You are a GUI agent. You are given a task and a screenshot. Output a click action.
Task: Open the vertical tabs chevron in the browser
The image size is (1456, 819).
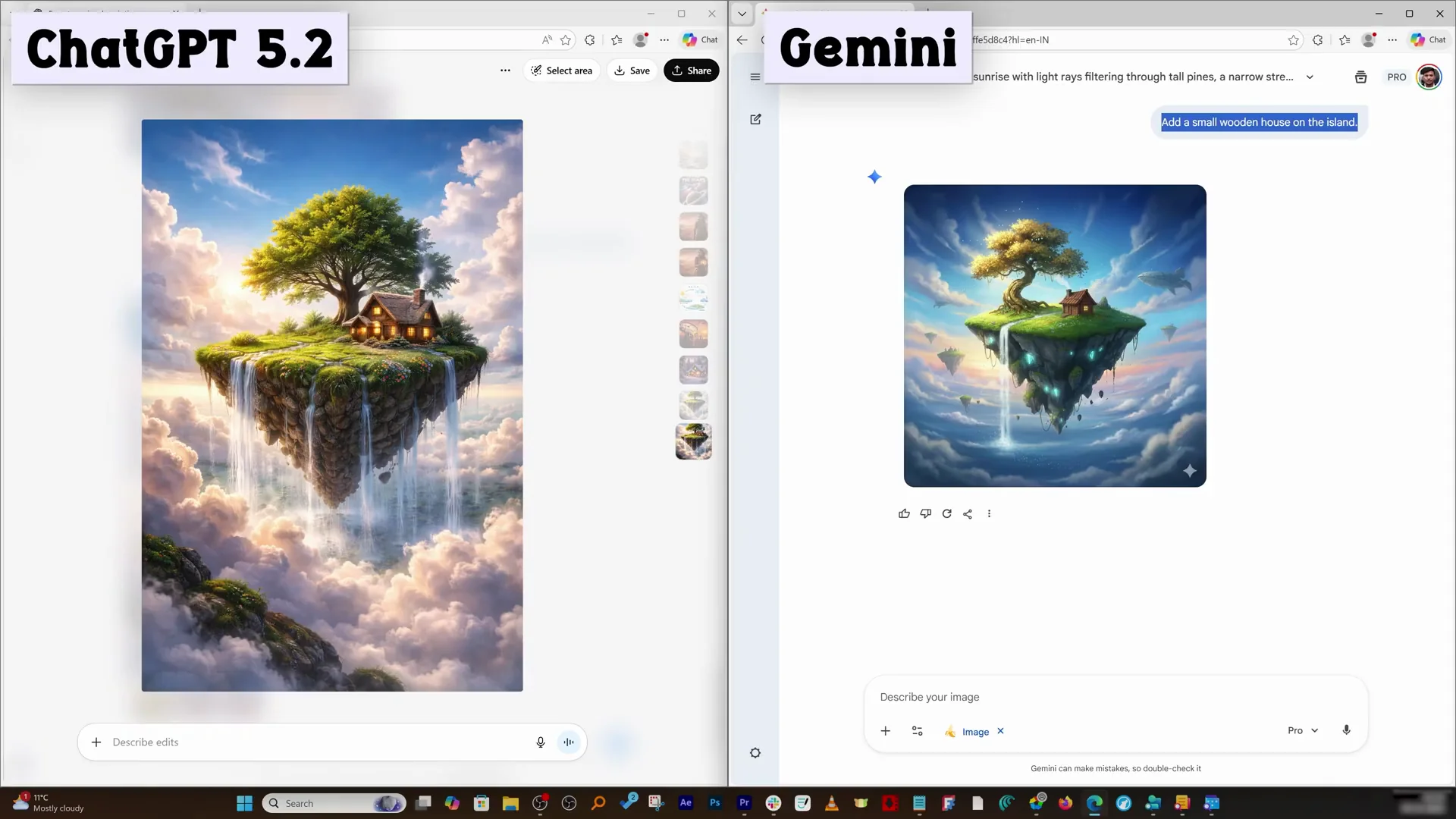click(x=742, y=13)
